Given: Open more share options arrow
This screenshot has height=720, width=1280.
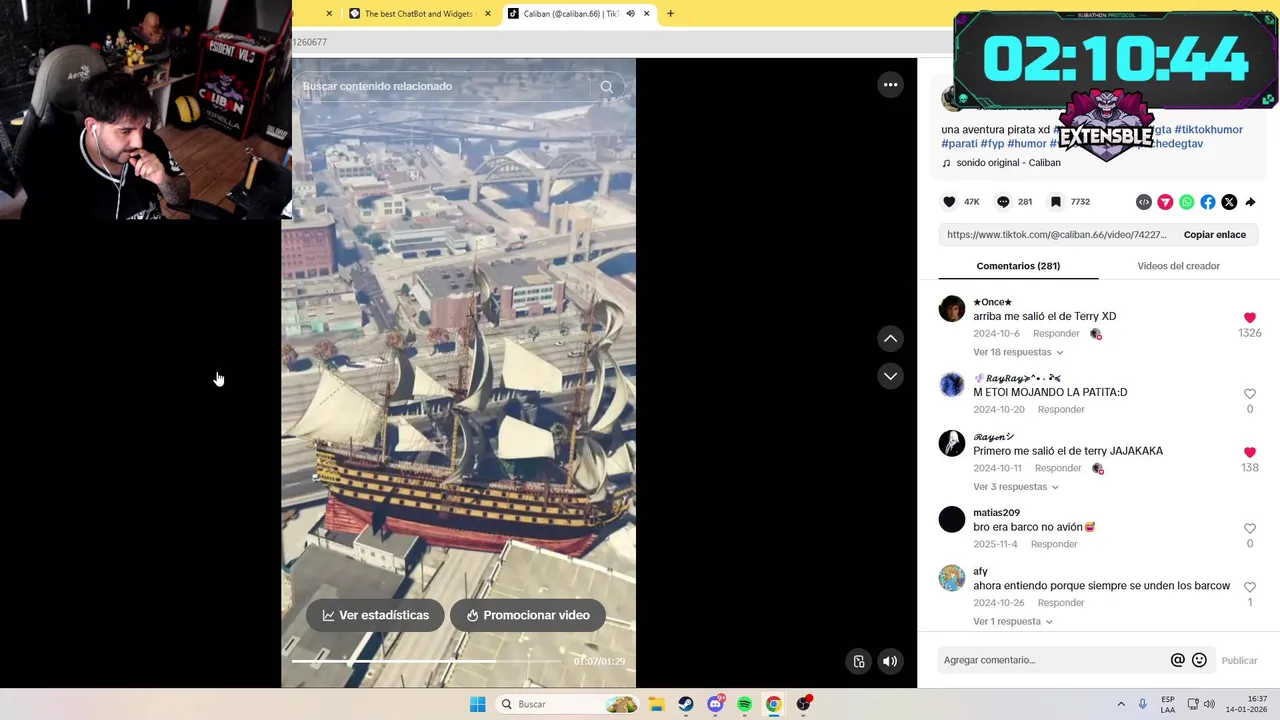Looking at the screenshot, I should tap(1250, 202).
